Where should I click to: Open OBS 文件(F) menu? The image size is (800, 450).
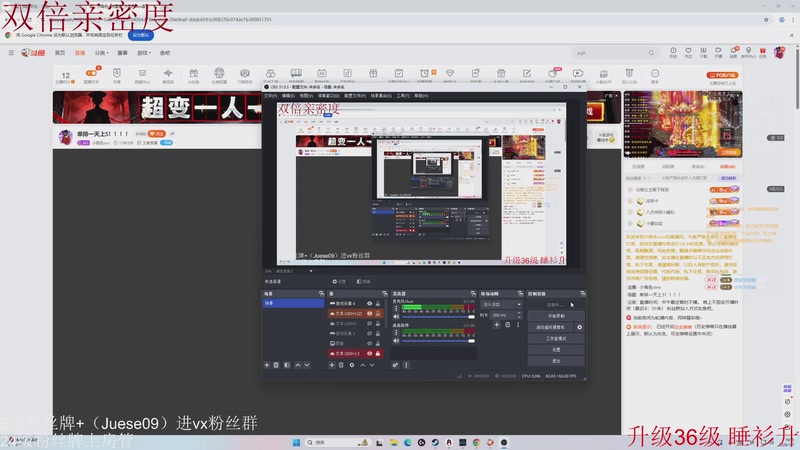(270, 96)
